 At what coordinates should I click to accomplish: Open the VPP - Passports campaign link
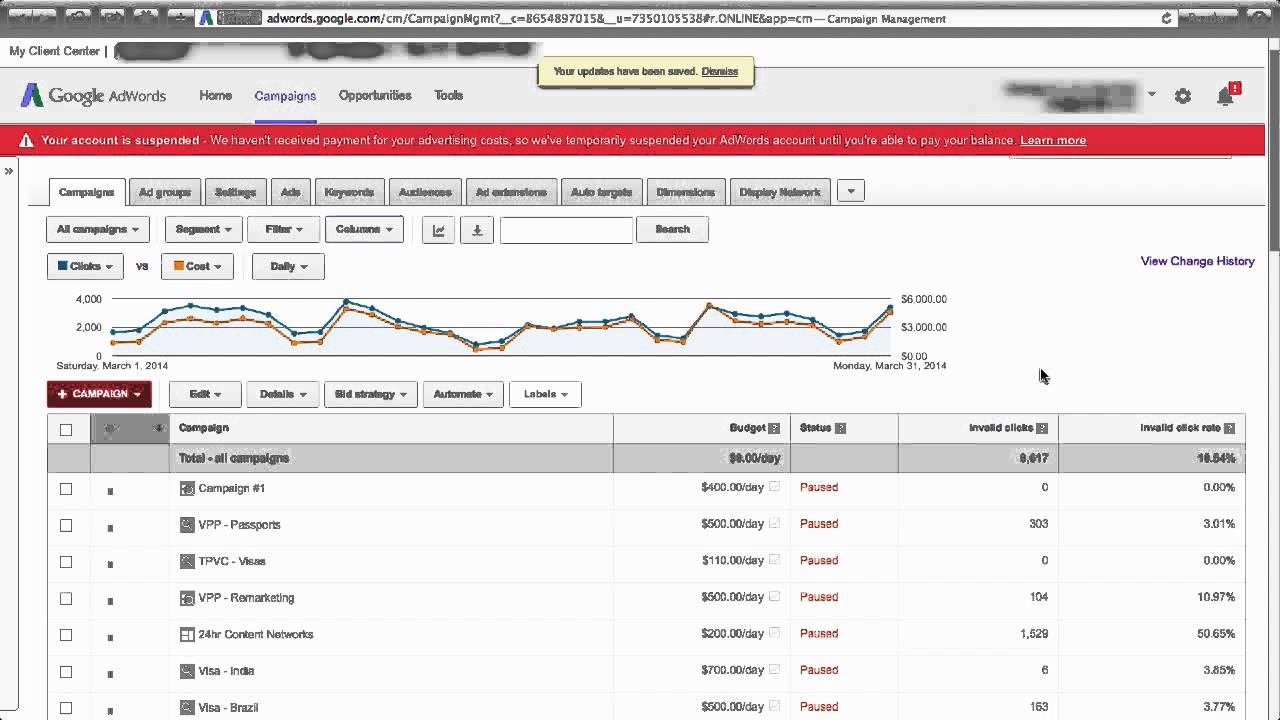(x=239, y=525)
